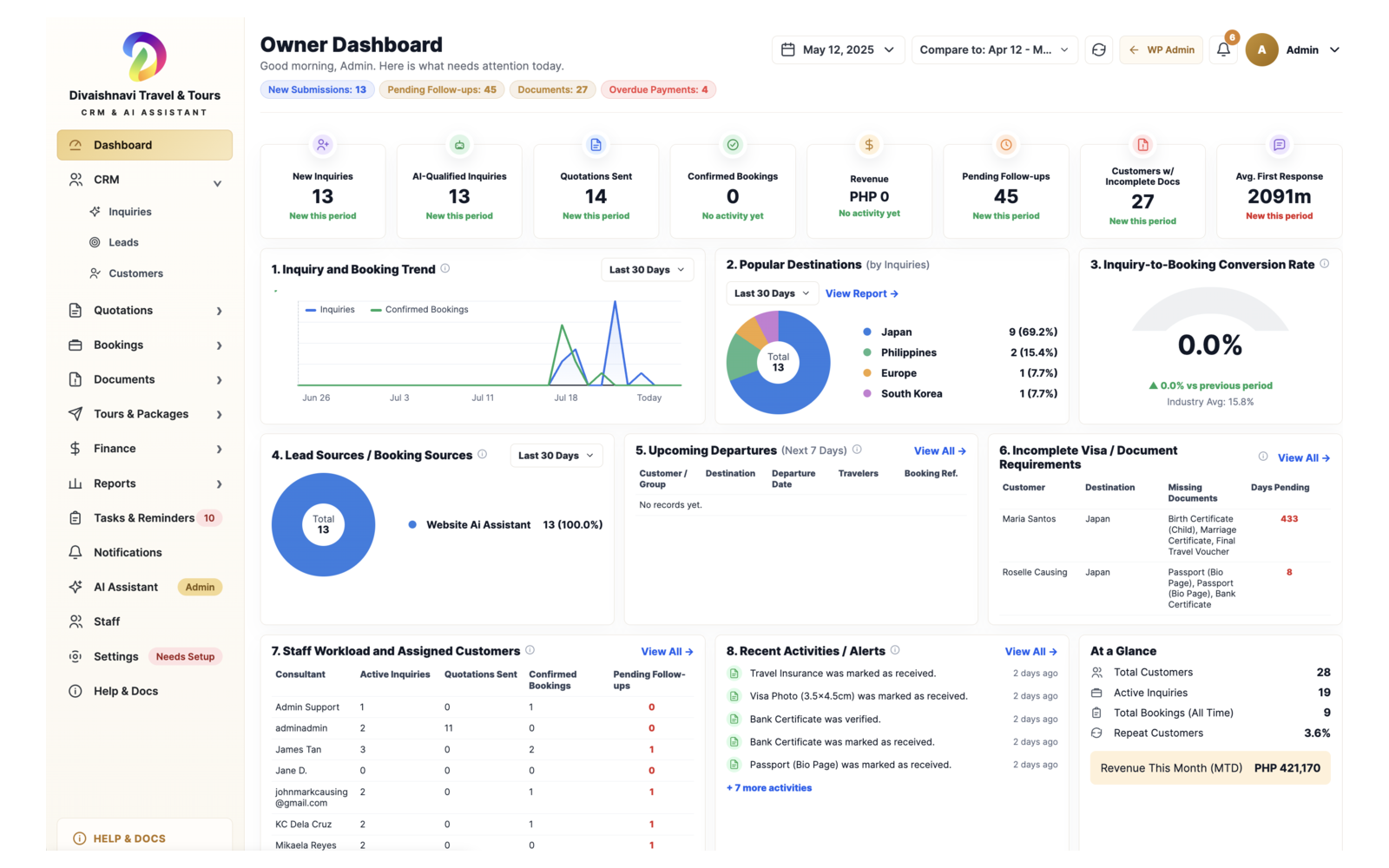
Task: Click the Revenue dollar icon
Action: (869, 145)
